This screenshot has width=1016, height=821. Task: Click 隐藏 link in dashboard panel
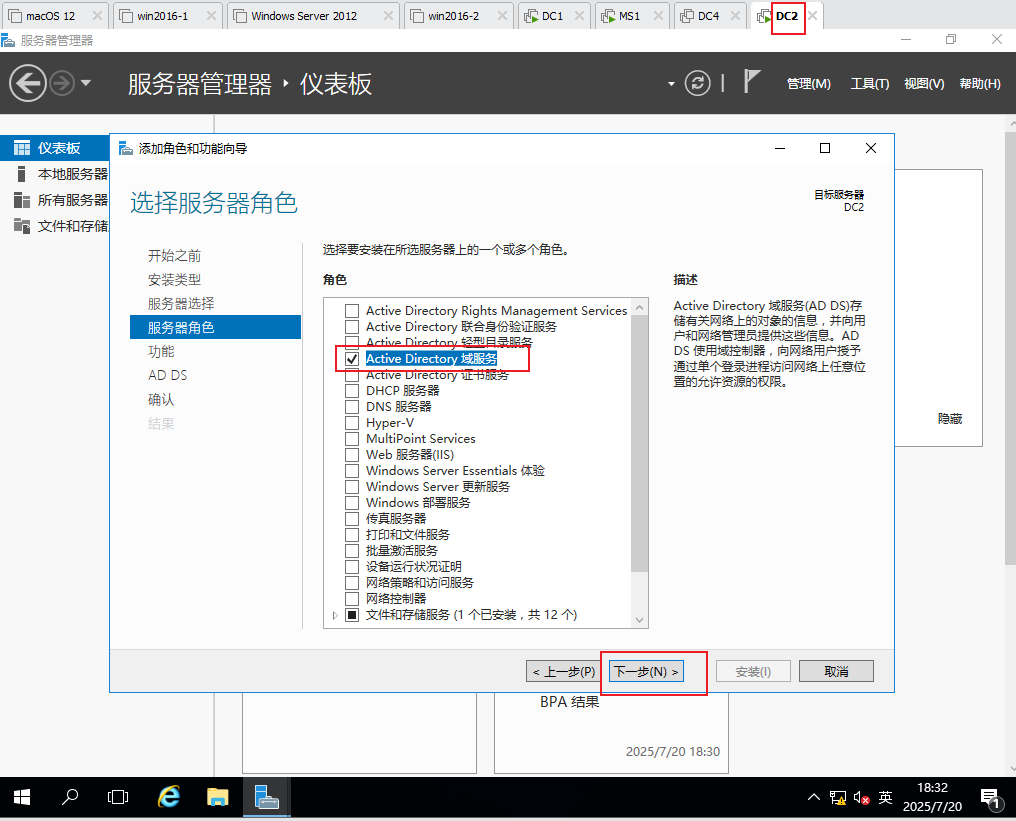[x=949, y=419]
